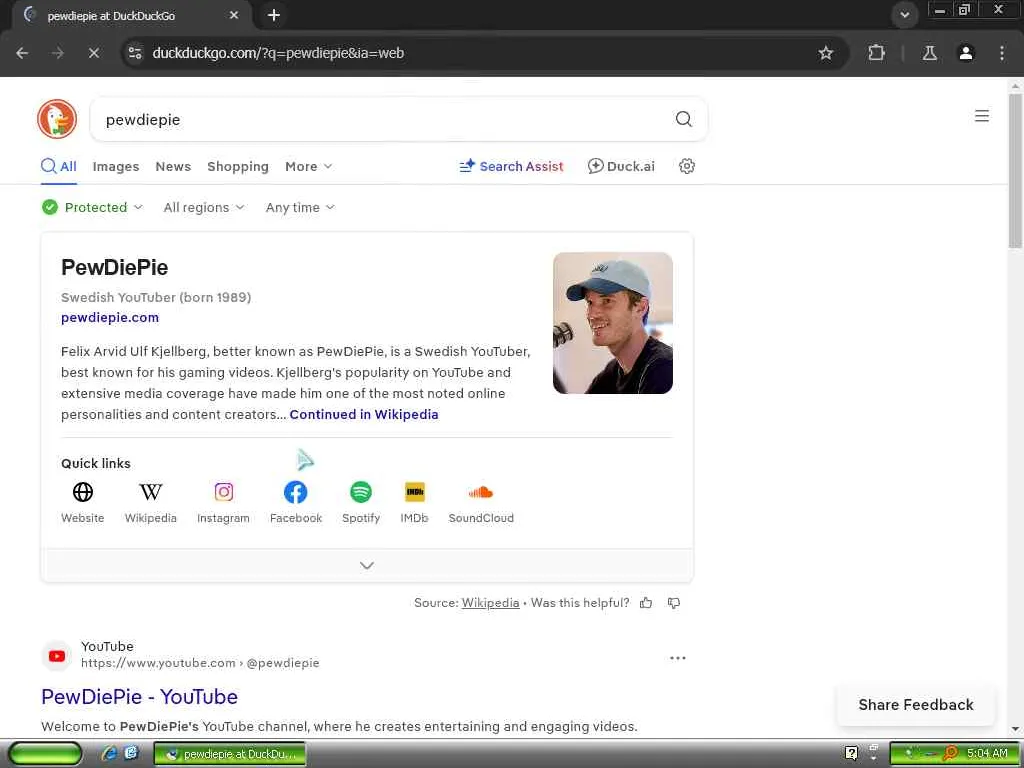Open the tab search dropdown arrow
This screenshot has height=768, width=1024.
coord(904,15)
